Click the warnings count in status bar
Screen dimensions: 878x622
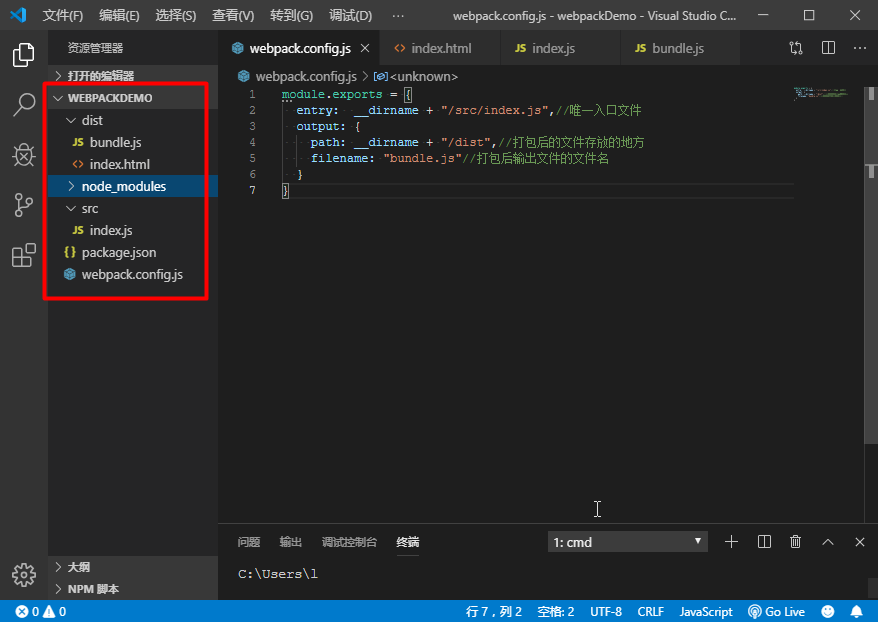pos(55,611)
